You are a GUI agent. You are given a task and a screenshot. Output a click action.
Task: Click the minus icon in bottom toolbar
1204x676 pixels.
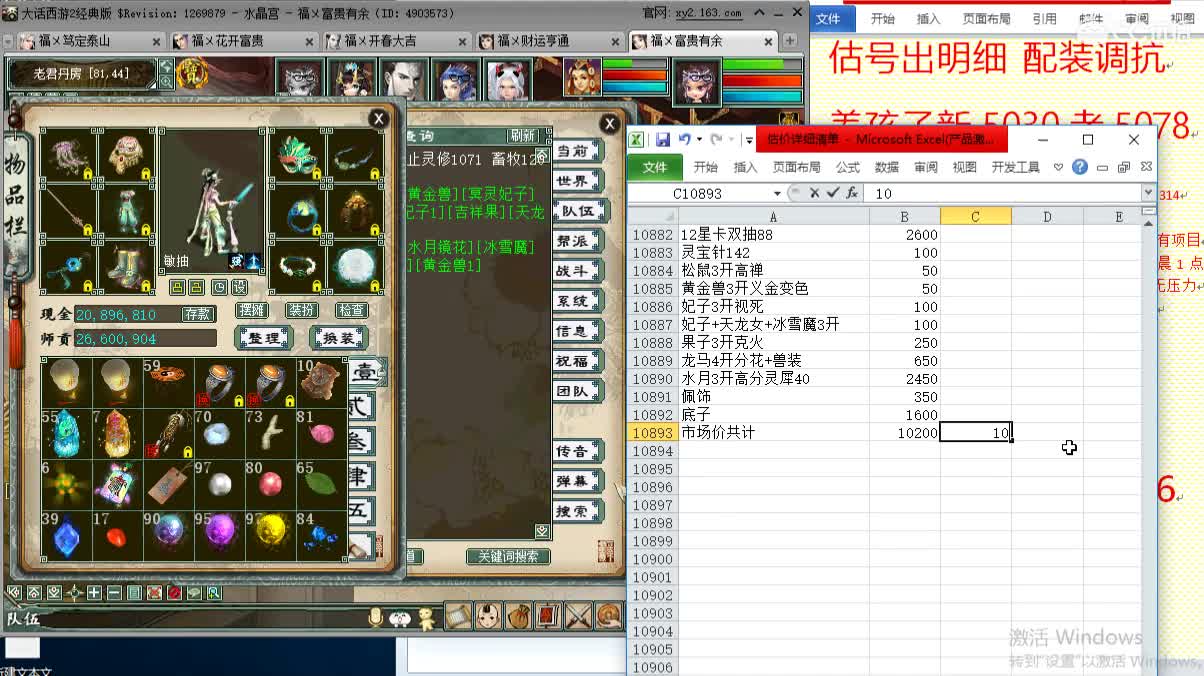point(114,593)
